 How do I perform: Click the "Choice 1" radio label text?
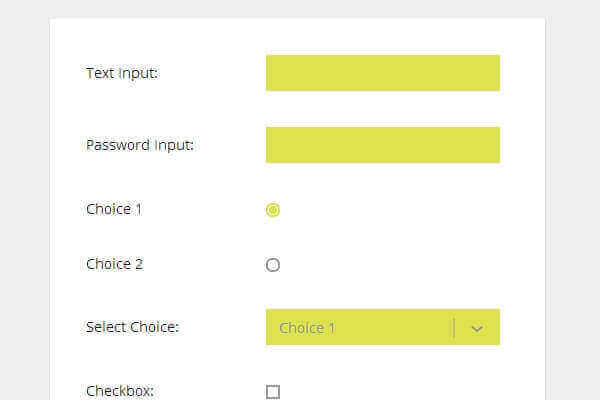(x=114, y=209)
